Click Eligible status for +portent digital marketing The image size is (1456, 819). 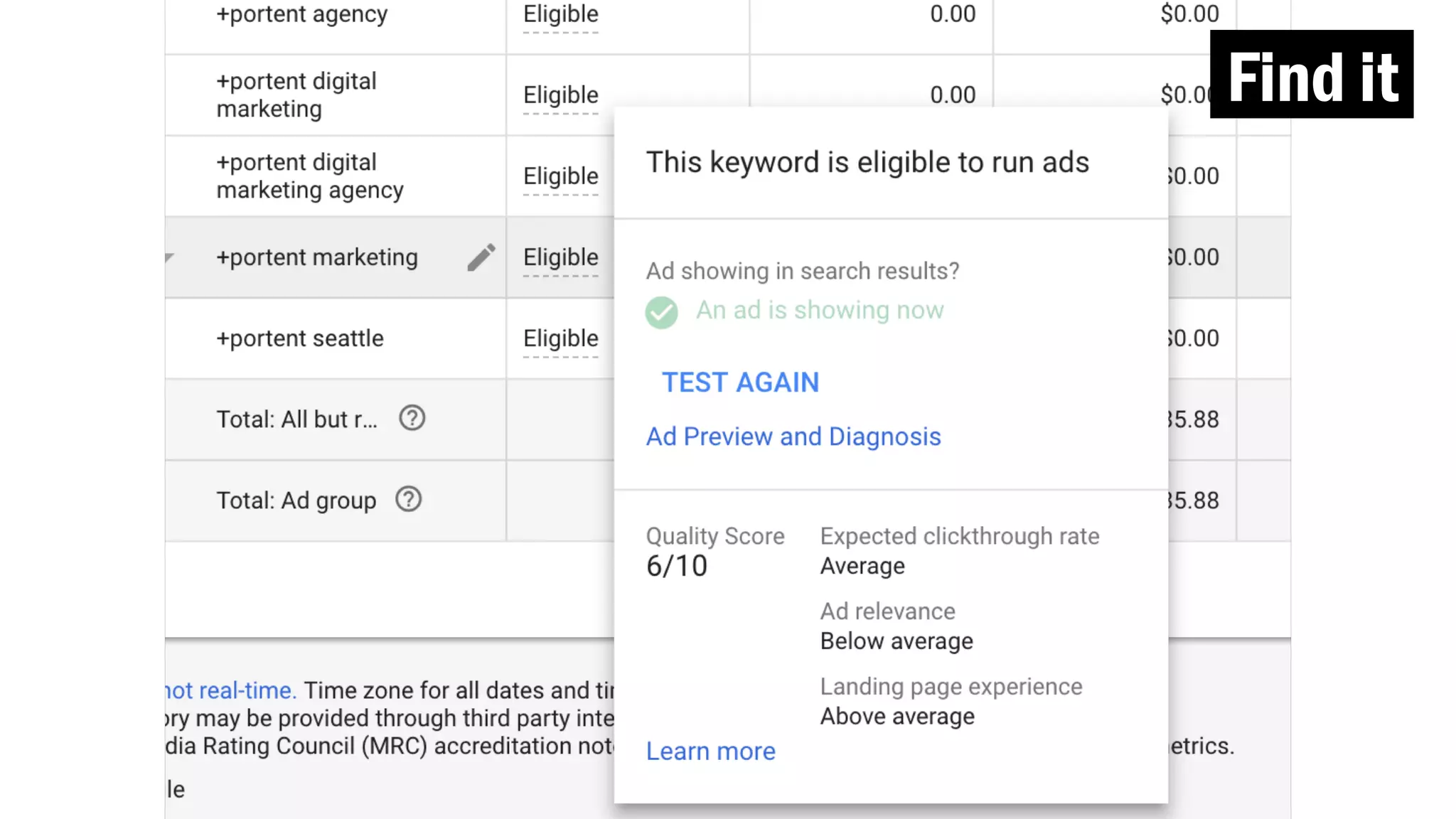(560, 95)
